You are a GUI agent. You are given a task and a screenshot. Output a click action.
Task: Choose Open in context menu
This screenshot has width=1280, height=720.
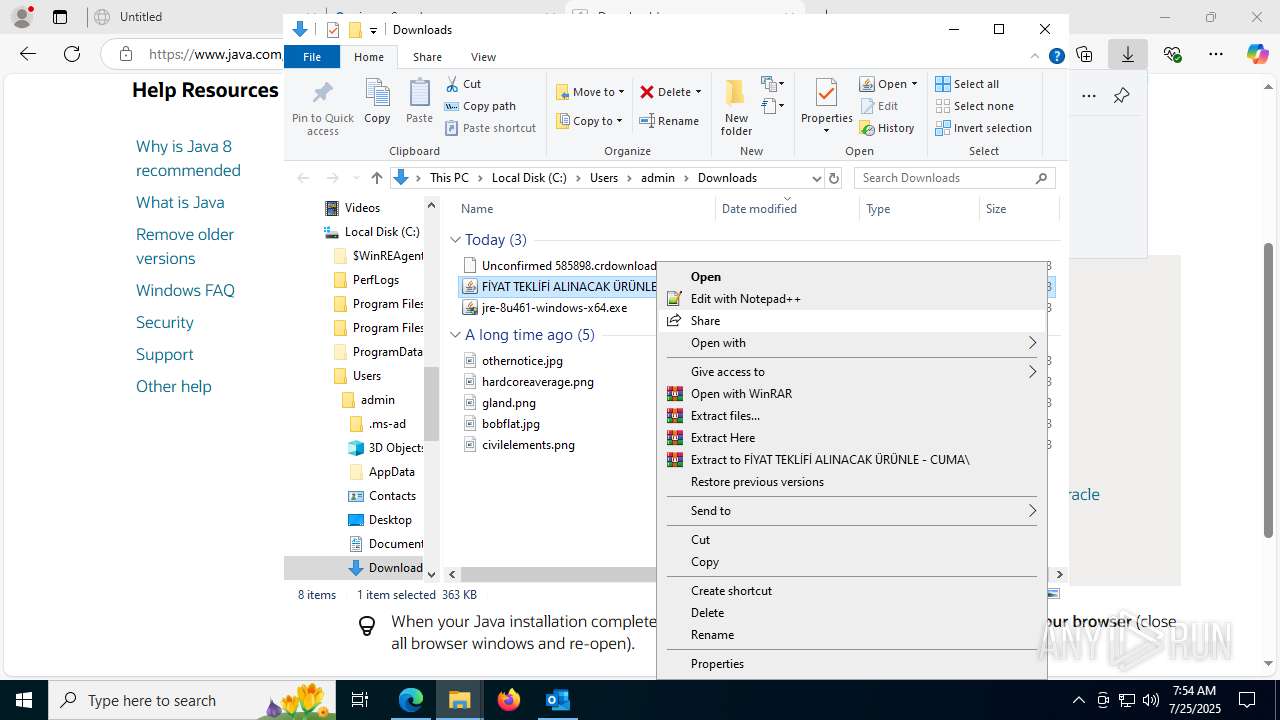click(x=851, y=277)
